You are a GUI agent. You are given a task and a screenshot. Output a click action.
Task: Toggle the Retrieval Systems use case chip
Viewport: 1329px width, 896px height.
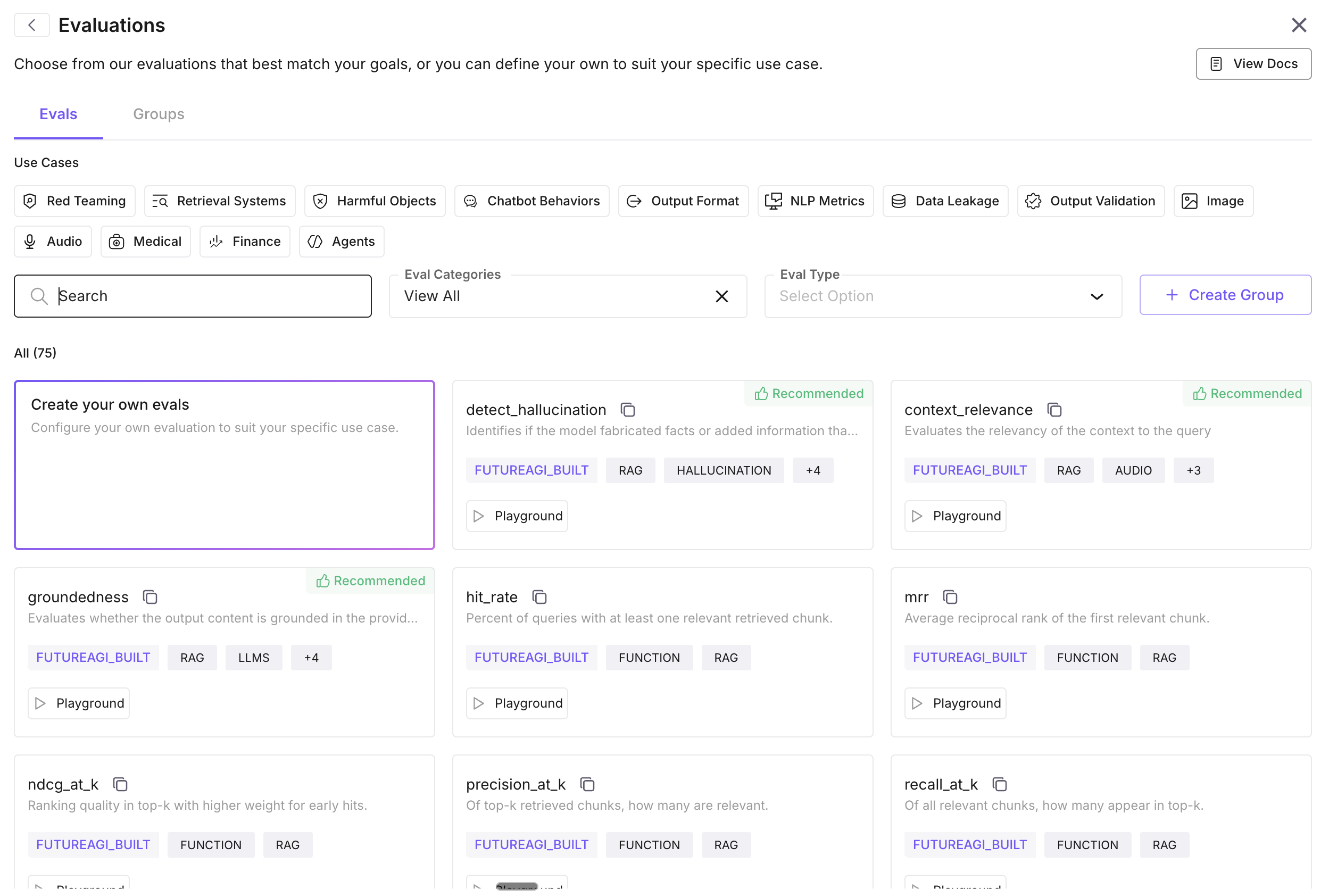click(220, 201)
